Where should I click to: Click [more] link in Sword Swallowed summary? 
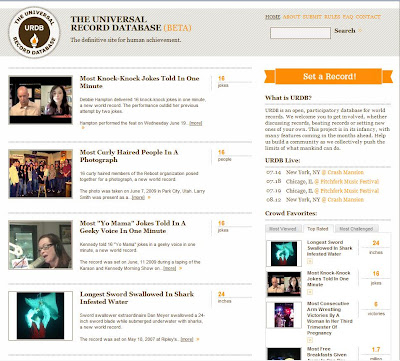click(187, 339)
